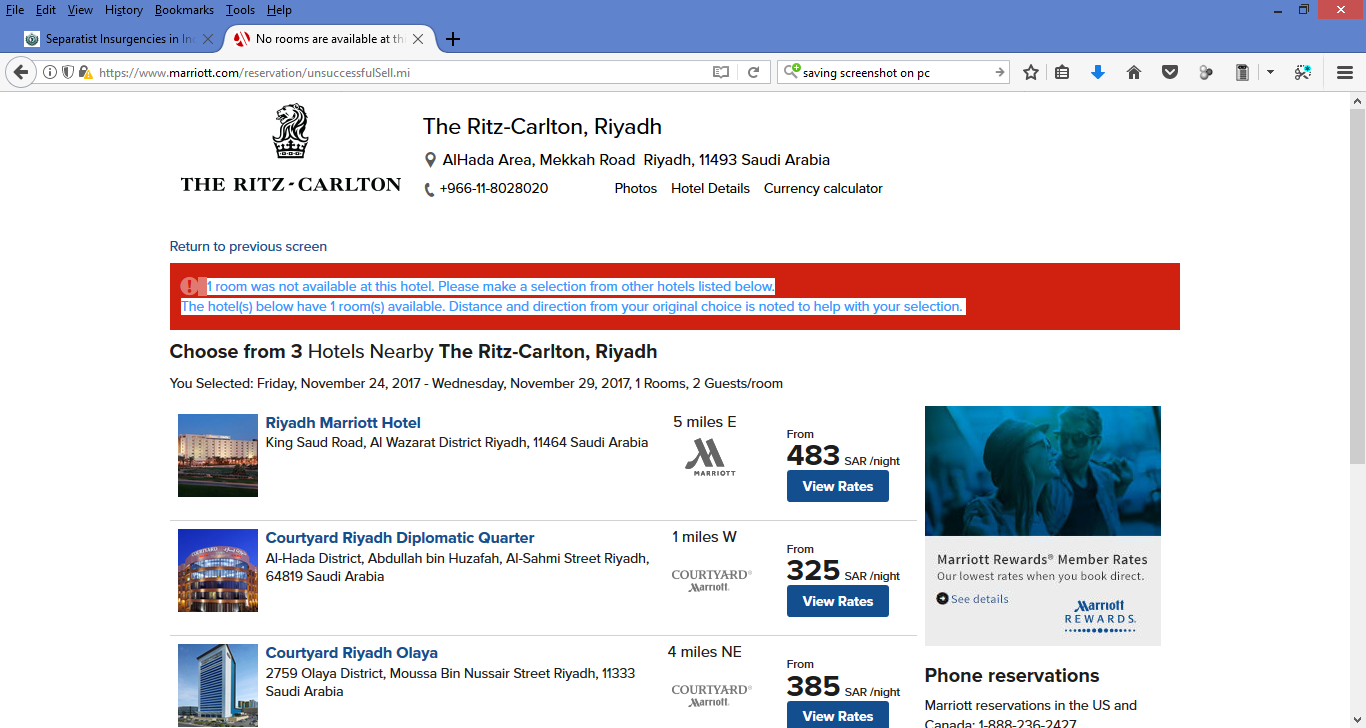Screen dimensions: 1366x728
Task: Go to the browser Home page icon
Action: pos(1133,72)
